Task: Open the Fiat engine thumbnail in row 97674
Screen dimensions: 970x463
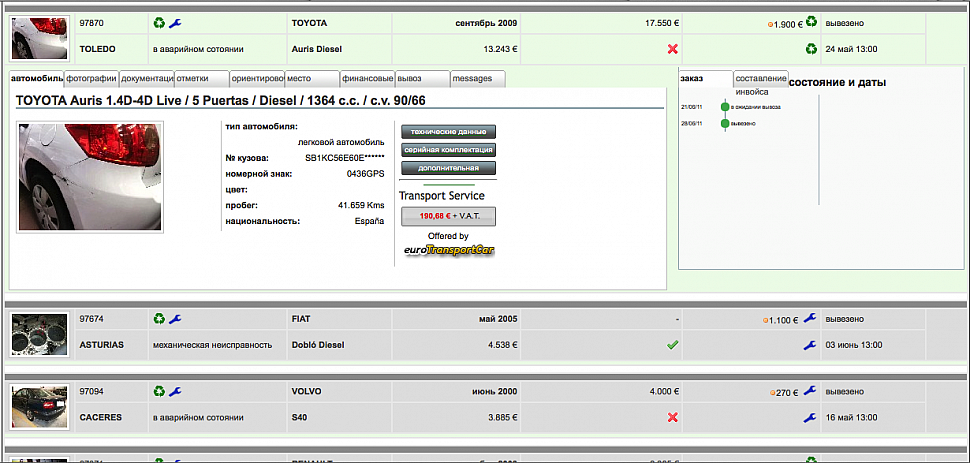Action: tap(40, 335)
